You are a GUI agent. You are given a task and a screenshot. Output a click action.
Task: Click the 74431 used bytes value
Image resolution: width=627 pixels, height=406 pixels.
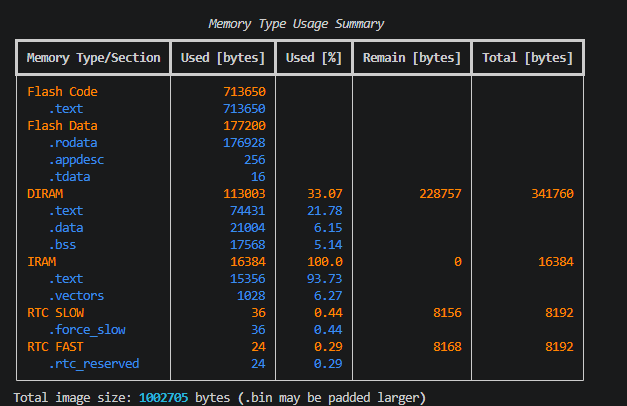click(x=248, y=211)
